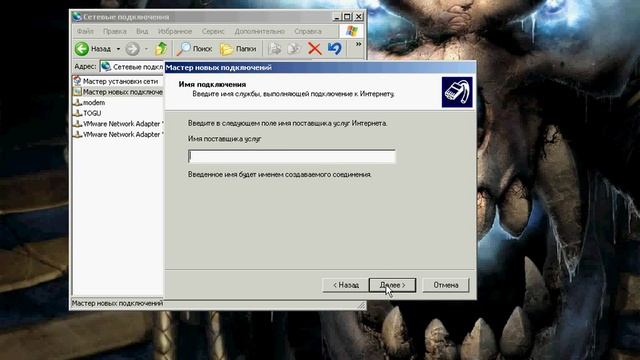
Task: Select the TOGU connection
Action: 92,113
